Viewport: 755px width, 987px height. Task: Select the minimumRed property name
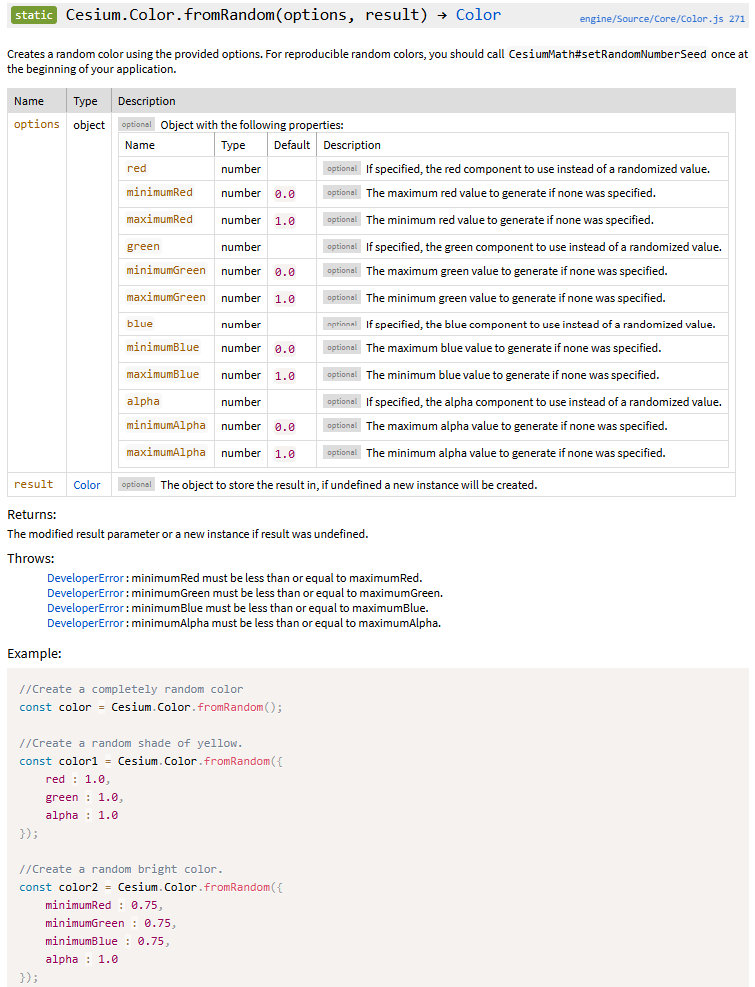click(159, 192)
